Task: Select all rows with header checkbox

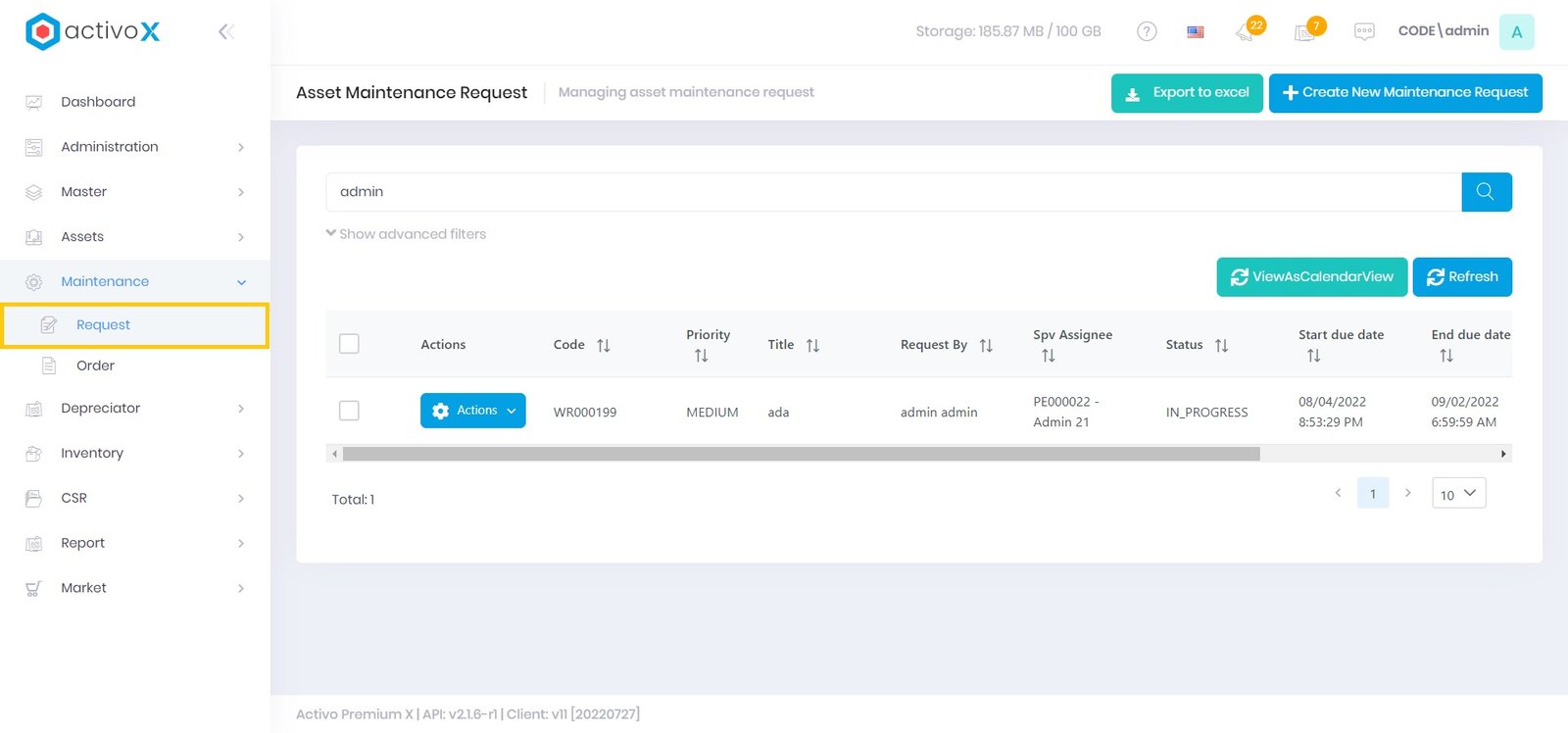Action: pyautogui.click(x=349, y=344)
